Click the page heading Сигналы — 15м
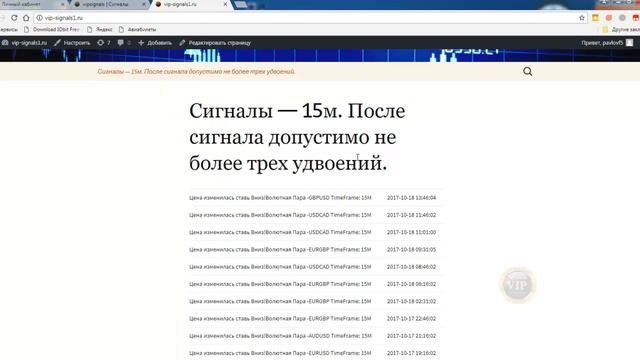This screenshot has width=640, height=360. click(x=297, y=137)
